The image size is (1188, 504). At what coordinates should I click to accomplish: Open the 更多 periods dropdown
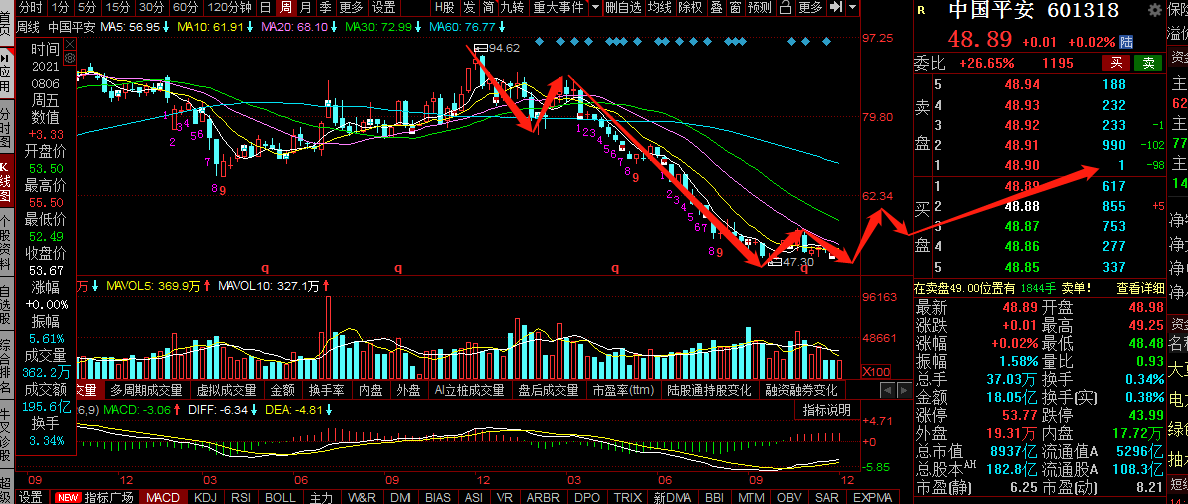(x=351, y=7)
